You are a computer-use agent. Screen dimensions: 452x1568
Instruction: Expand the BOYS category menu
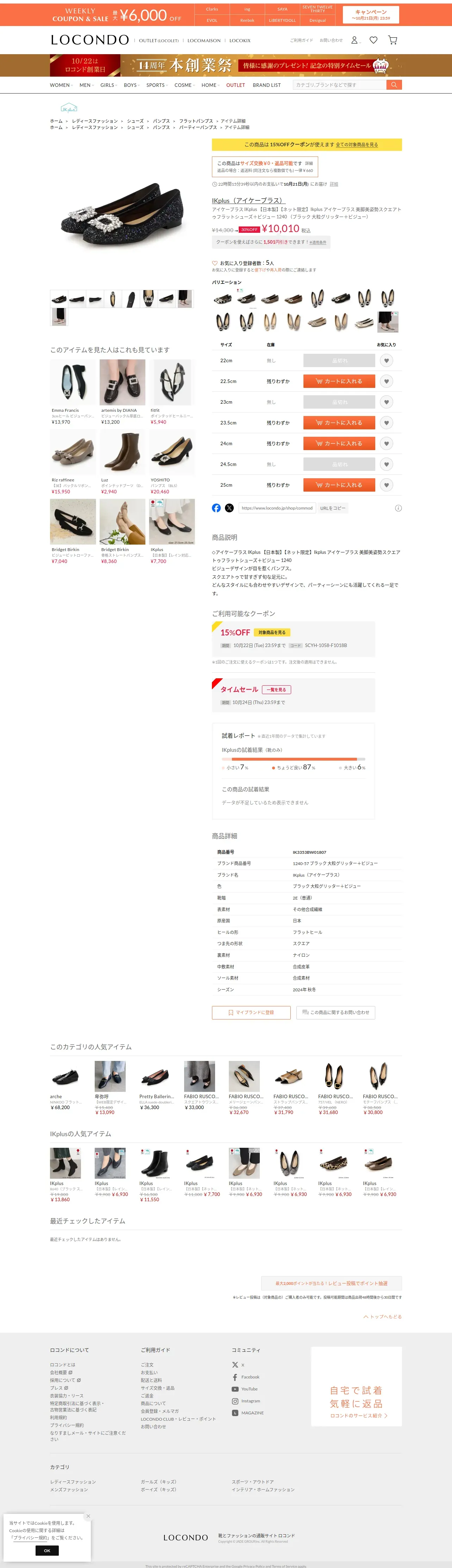(132, 85)
